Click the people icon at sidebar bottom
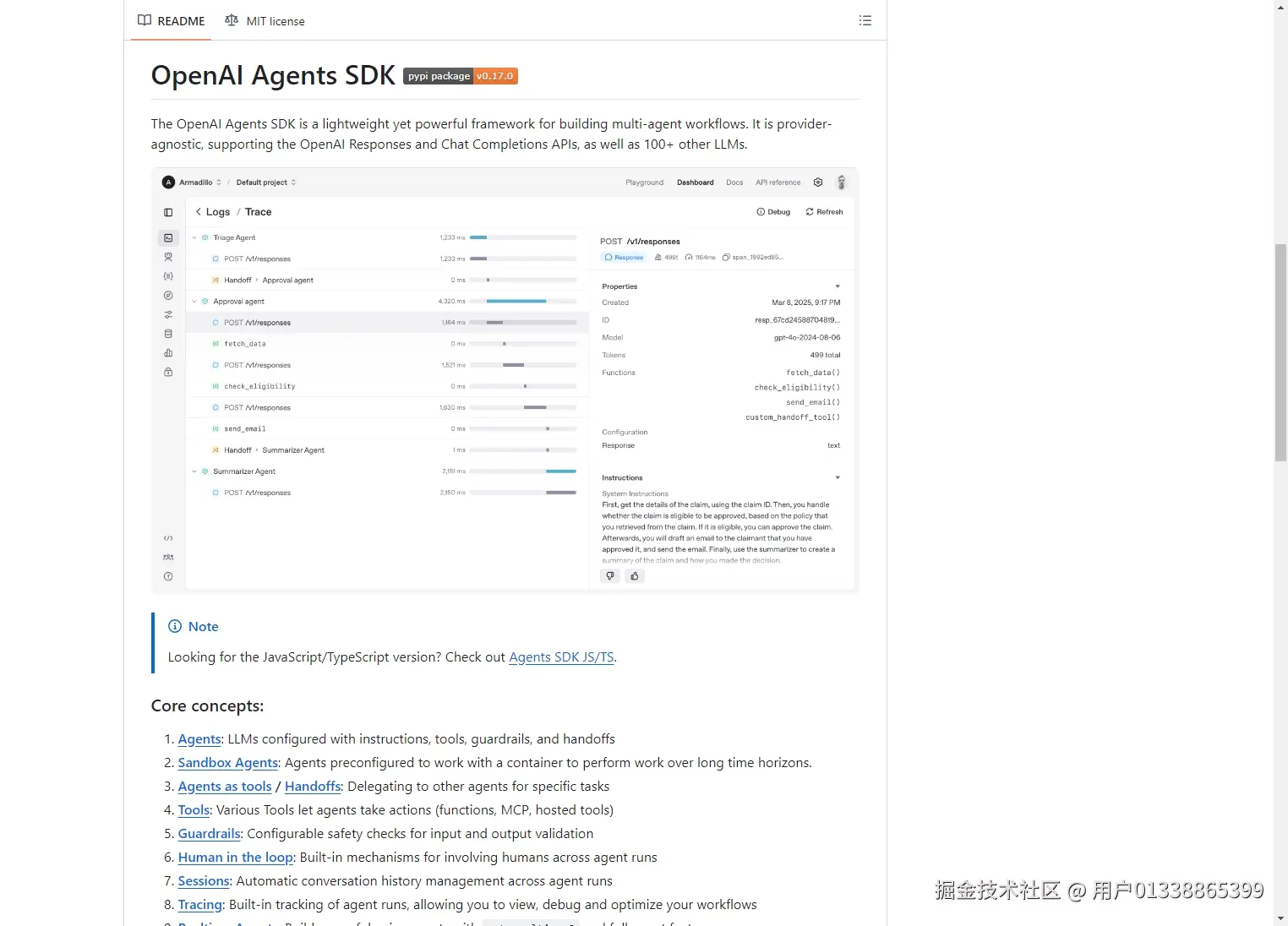The height and width of the screenshot is (926, 1288). tap(168, 558)
